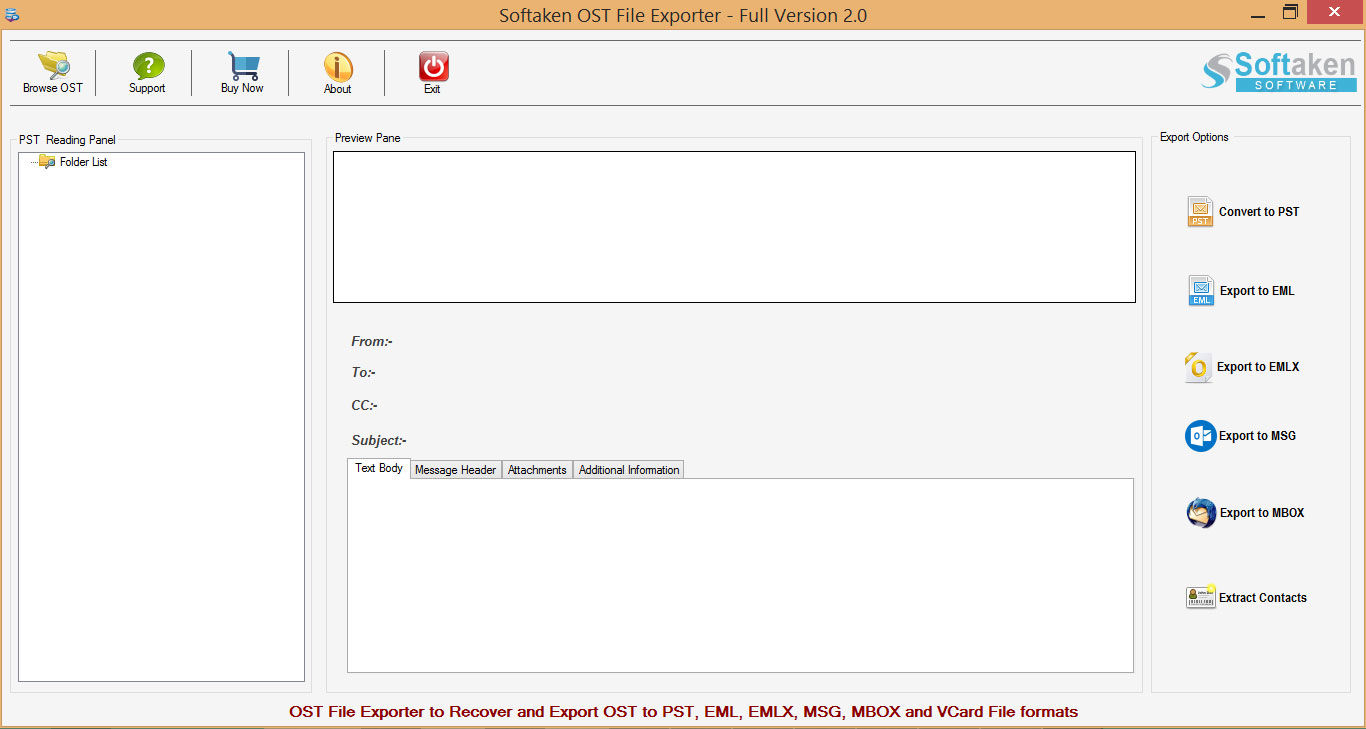This screenshot has height=729, width=1366.
Task: Open the Attachments tab
Action: click(x=537, y=470)
